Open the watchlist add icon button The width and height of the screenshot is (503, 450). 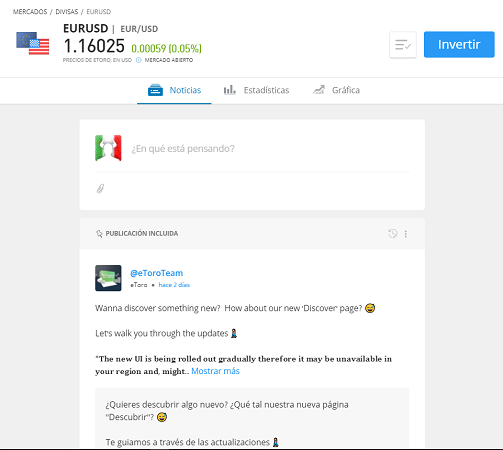point(403,45)
